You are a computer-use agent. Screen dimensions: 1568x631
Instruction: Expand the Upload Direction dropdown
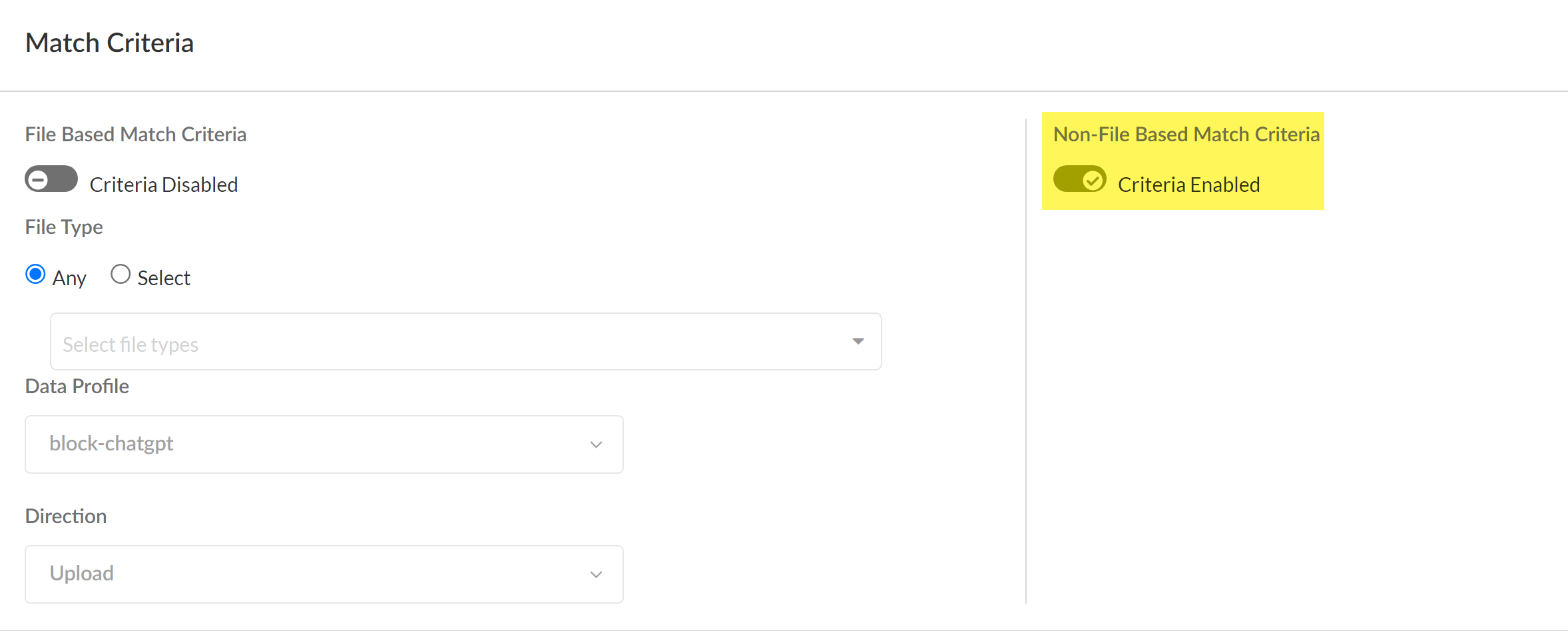(324, 574)
